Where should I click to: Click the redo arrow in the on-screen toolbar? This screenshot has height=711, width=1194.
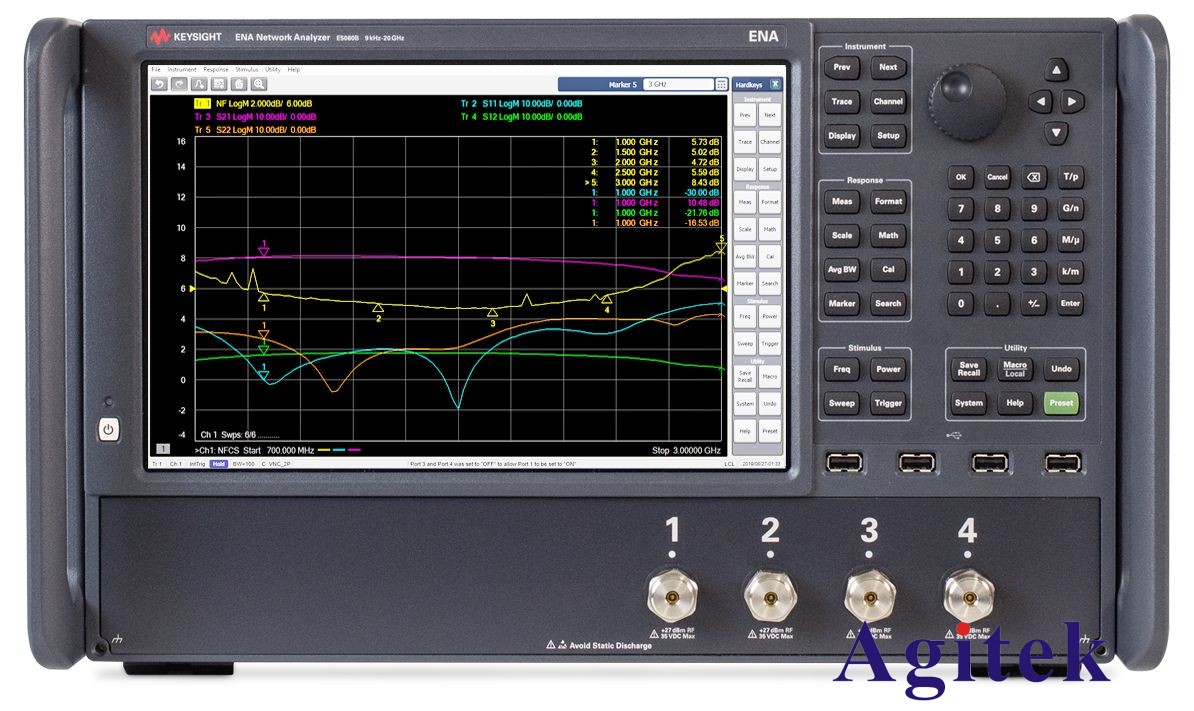coord(179,84)
